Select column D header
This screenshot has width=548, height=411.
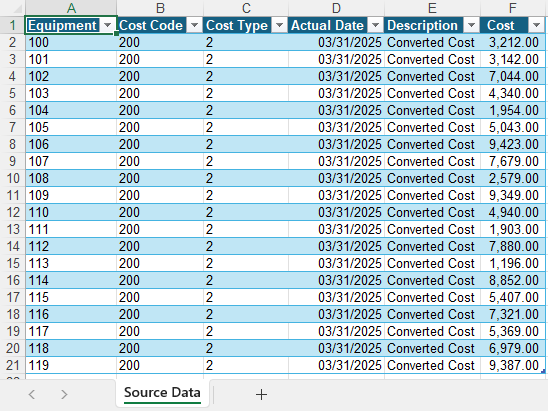tap(336, 8)
